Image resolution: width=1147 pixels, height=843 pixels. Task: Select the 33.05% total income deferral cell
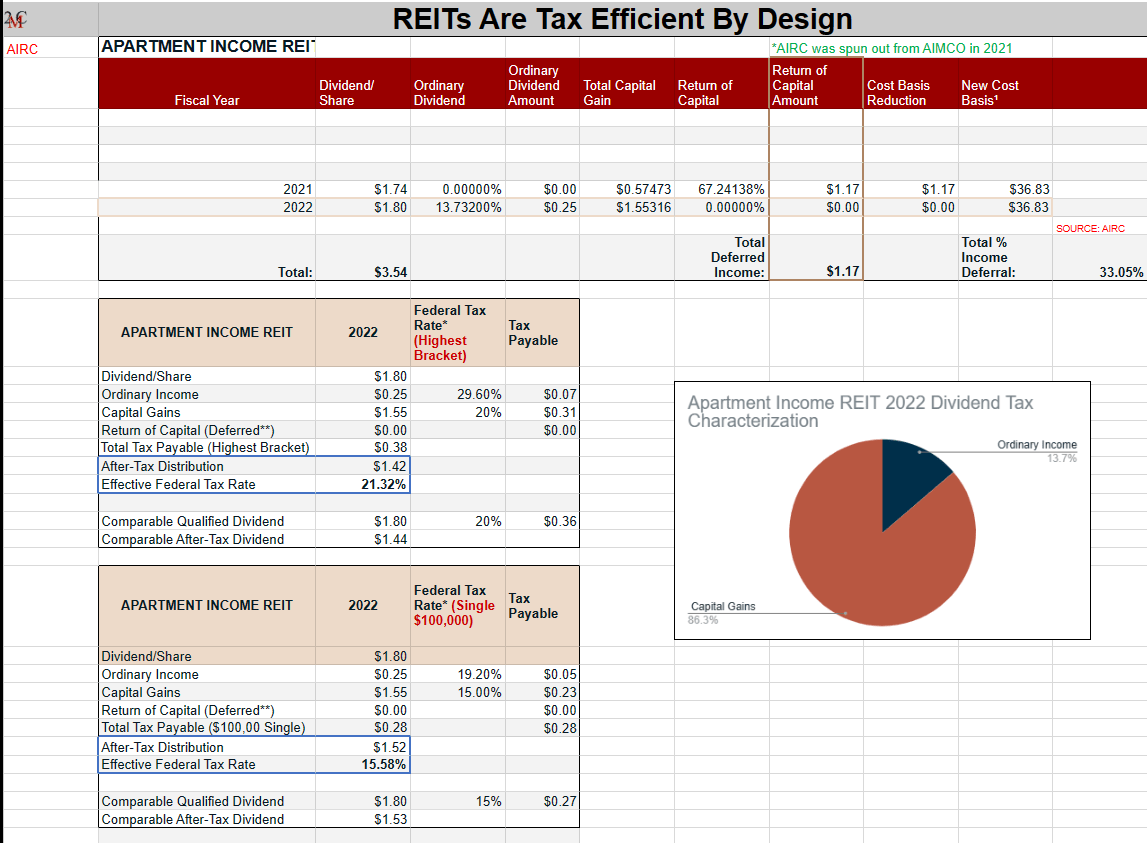click(x=1122, y=272)
